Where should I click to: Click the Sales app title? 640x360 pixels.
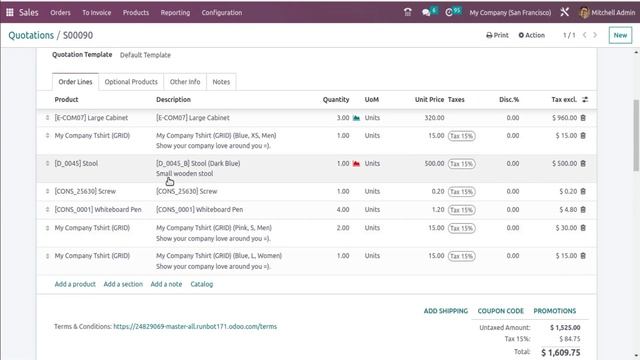click(29, 13)
